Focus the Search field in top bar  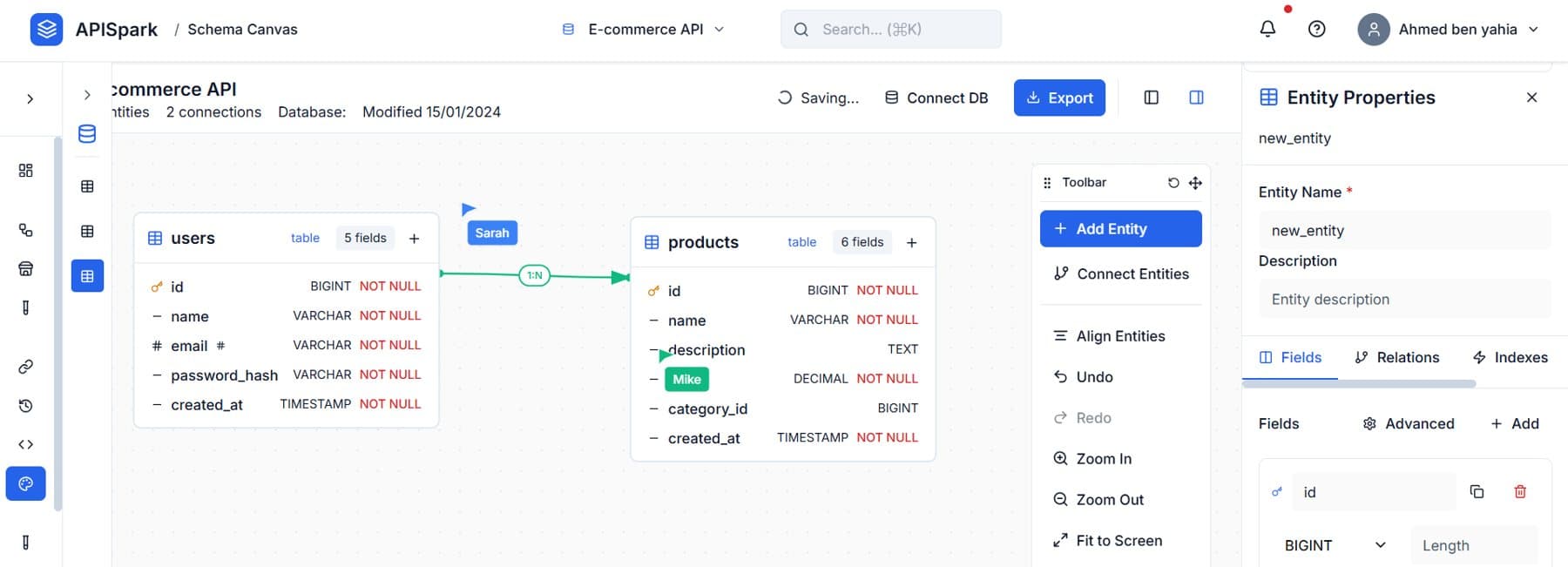coord(891,29)
